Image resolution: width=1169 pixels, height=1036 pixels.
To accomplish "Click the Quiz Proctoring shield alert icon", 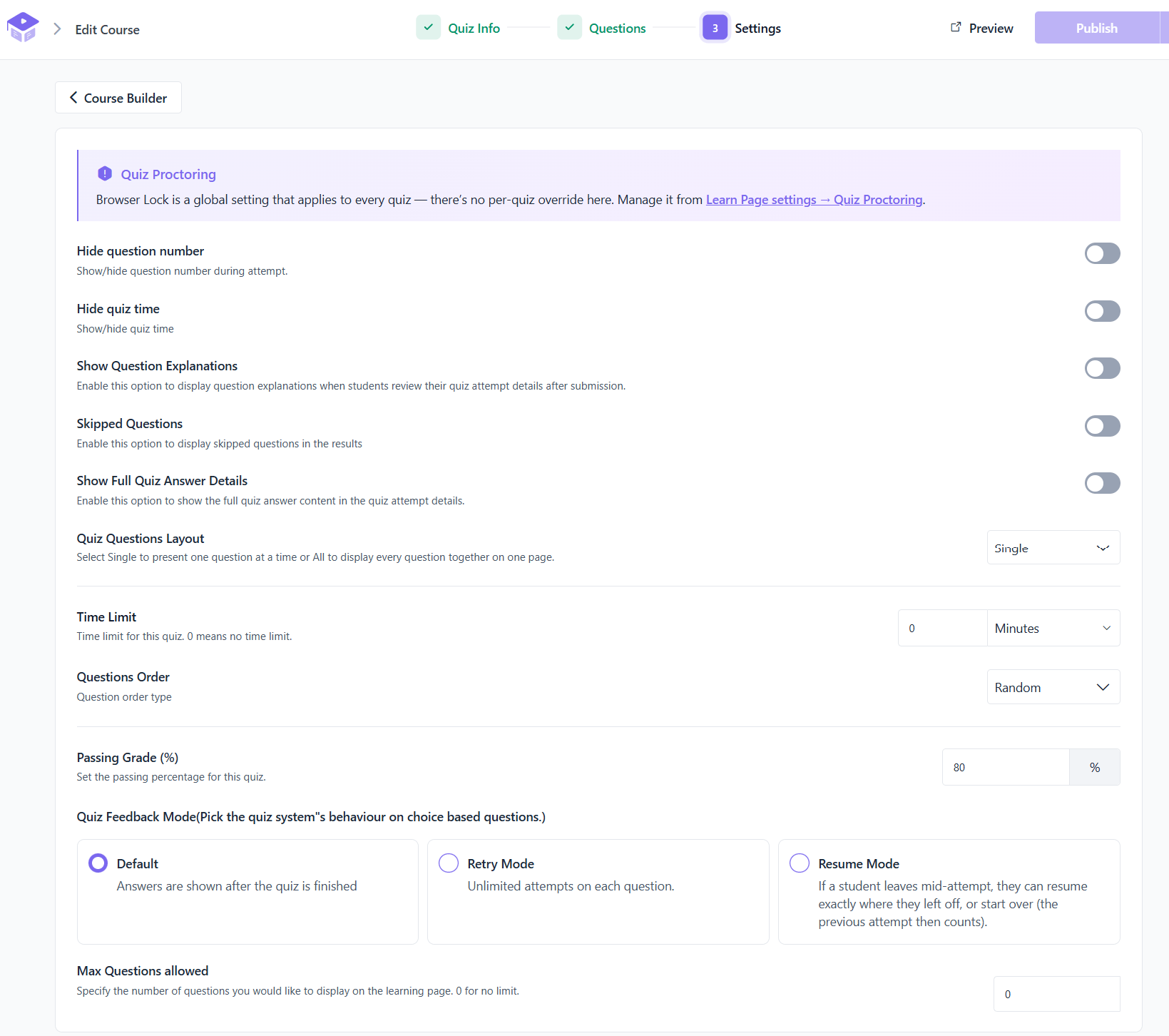I will 105,173.
